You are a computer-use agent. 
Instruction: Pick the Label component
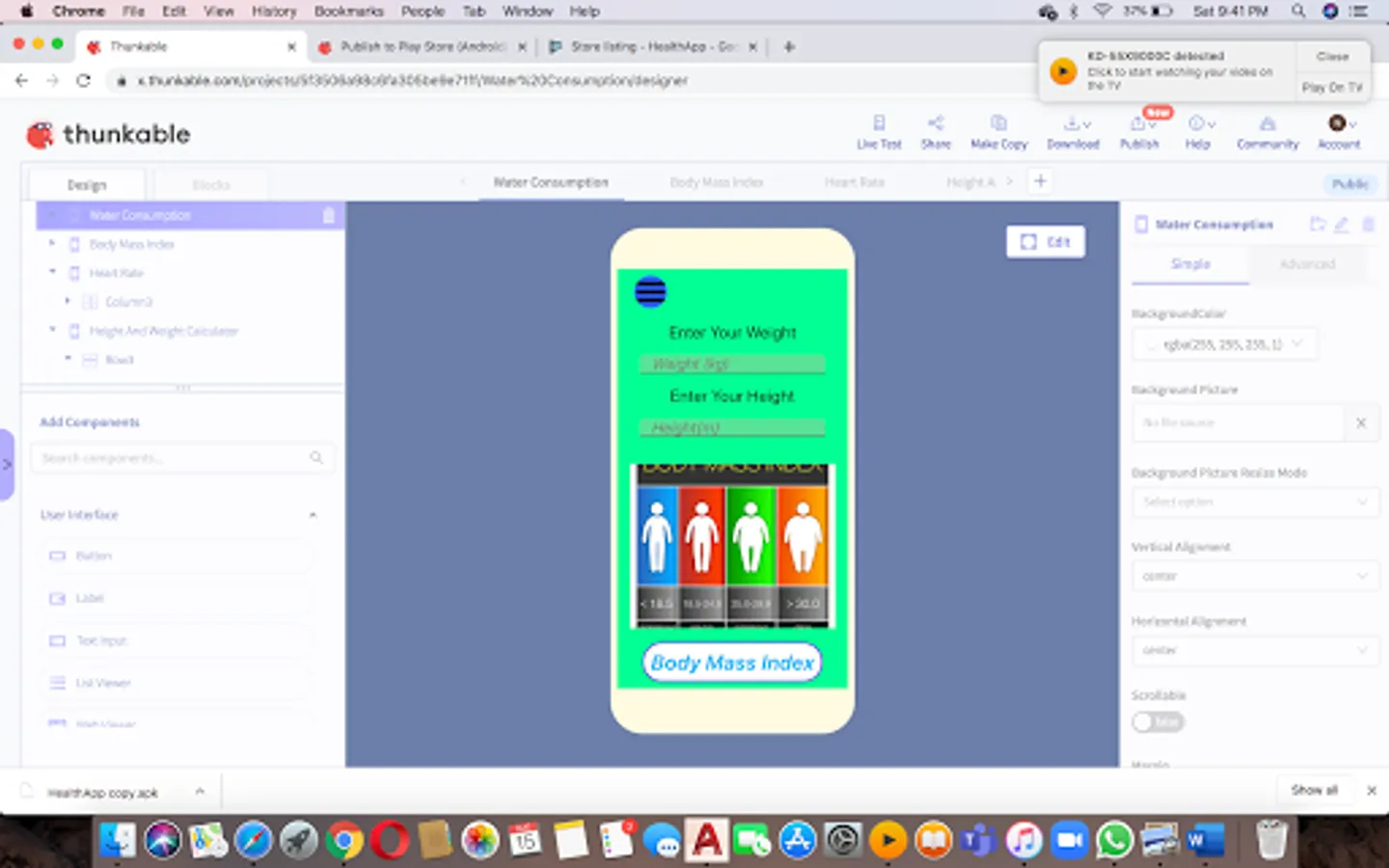[177, 598]
